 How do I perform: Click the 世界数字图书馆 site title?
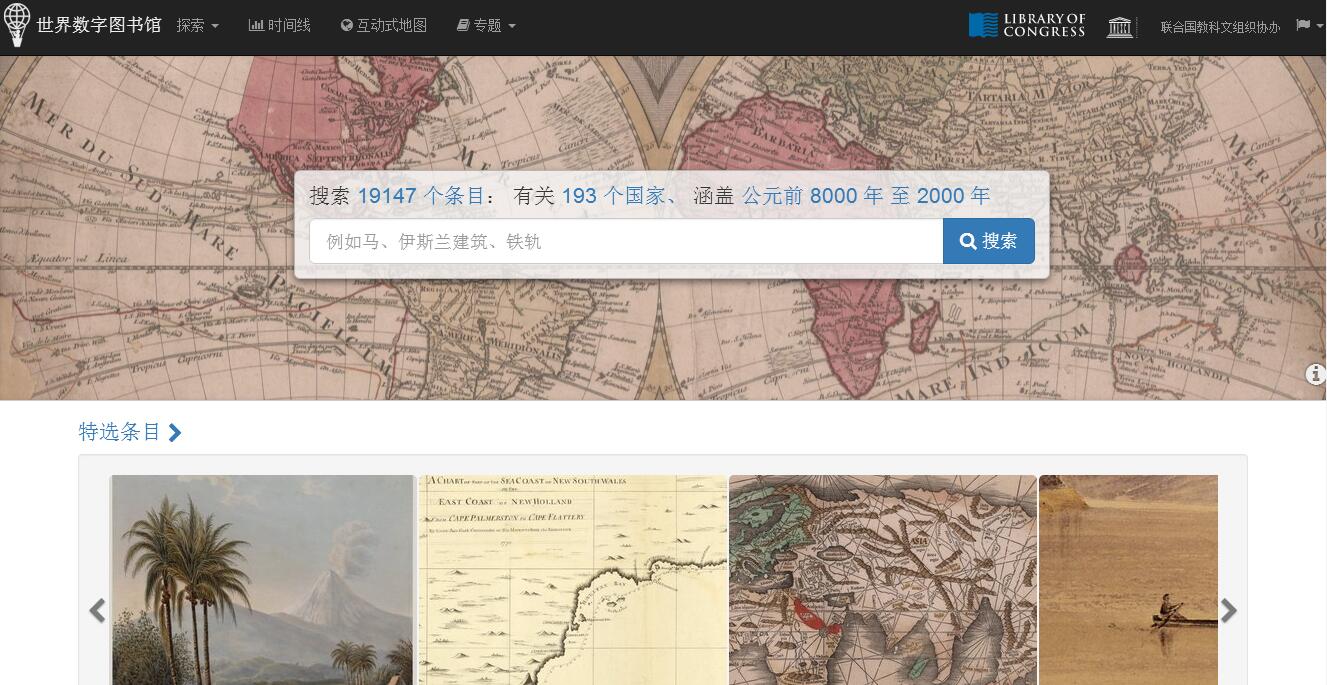(x=98, y=25)
